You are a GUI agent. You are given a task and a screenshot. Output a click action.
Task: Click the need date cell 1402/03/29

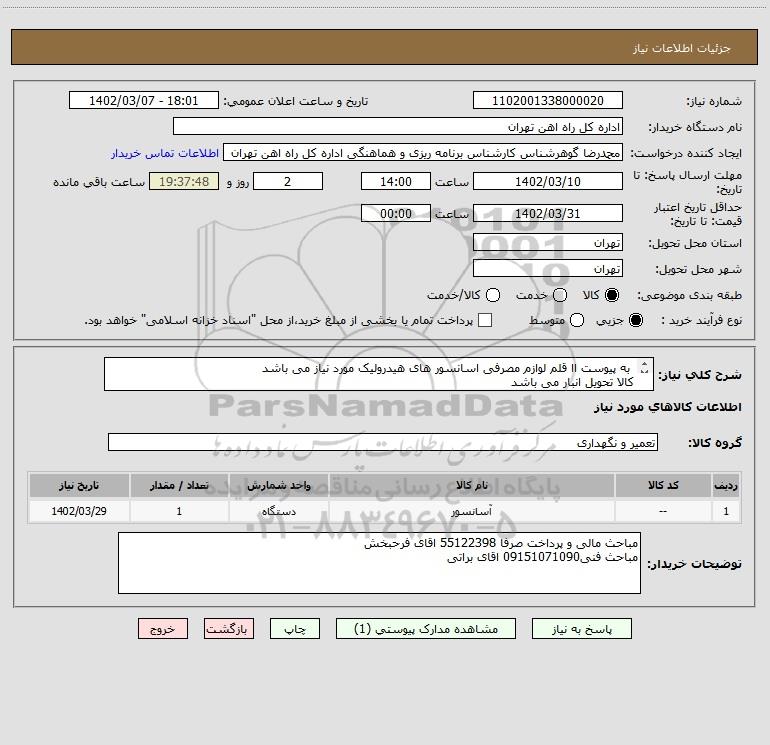coord(79,511)
